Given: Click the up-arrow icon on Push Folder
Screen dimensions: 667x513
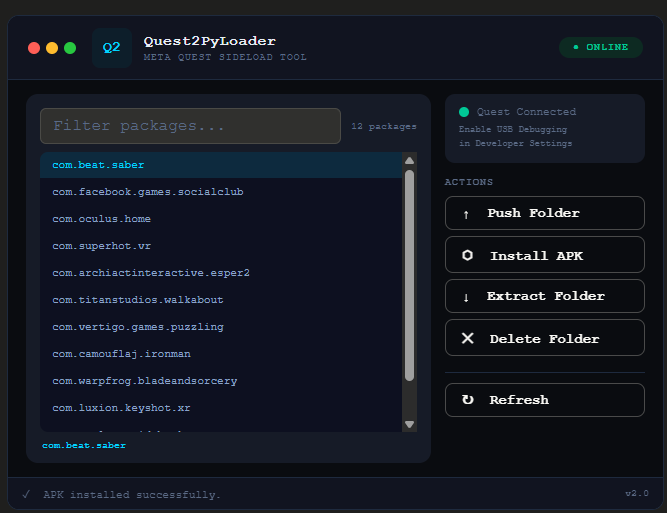Looking at the screenshot, I should pyautogui.click(x=466, y=214).
